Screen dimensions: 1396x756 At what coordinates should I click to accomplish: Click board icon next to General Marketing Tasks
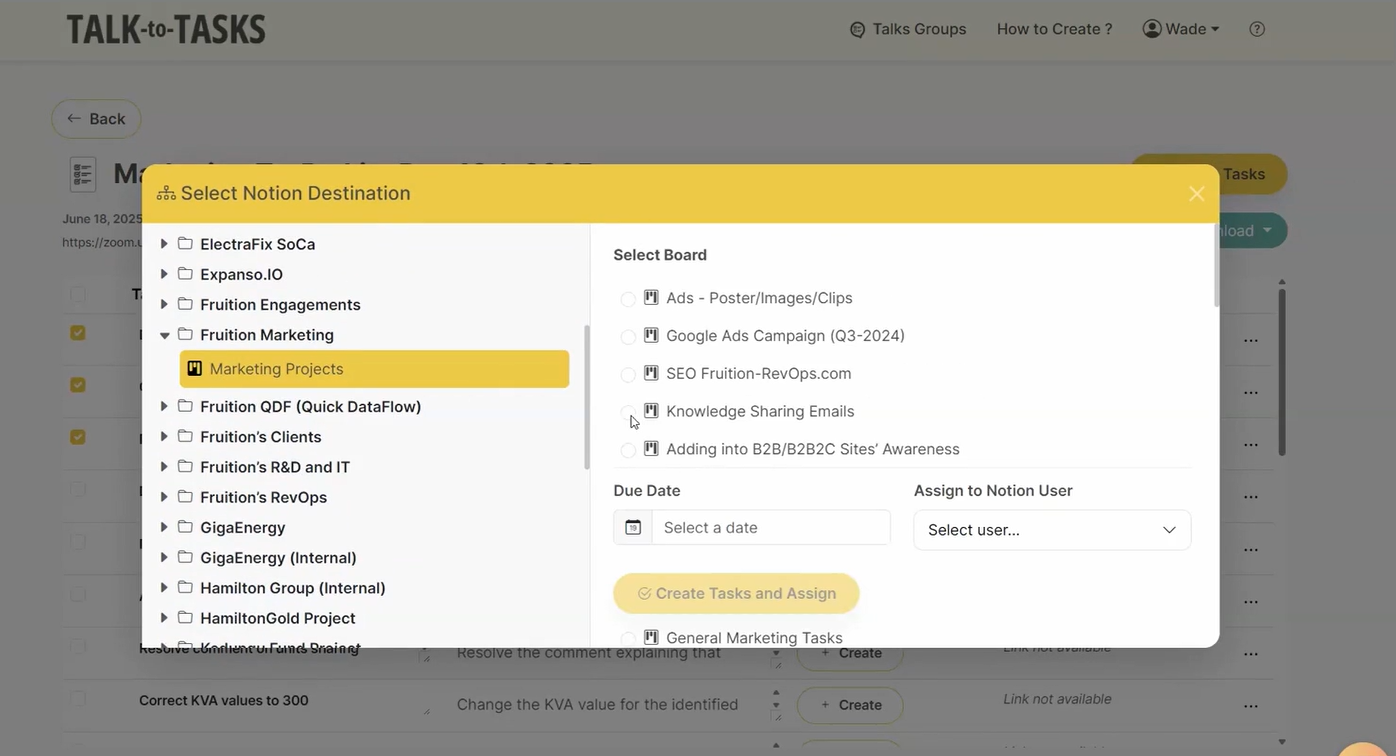point(651,637)
